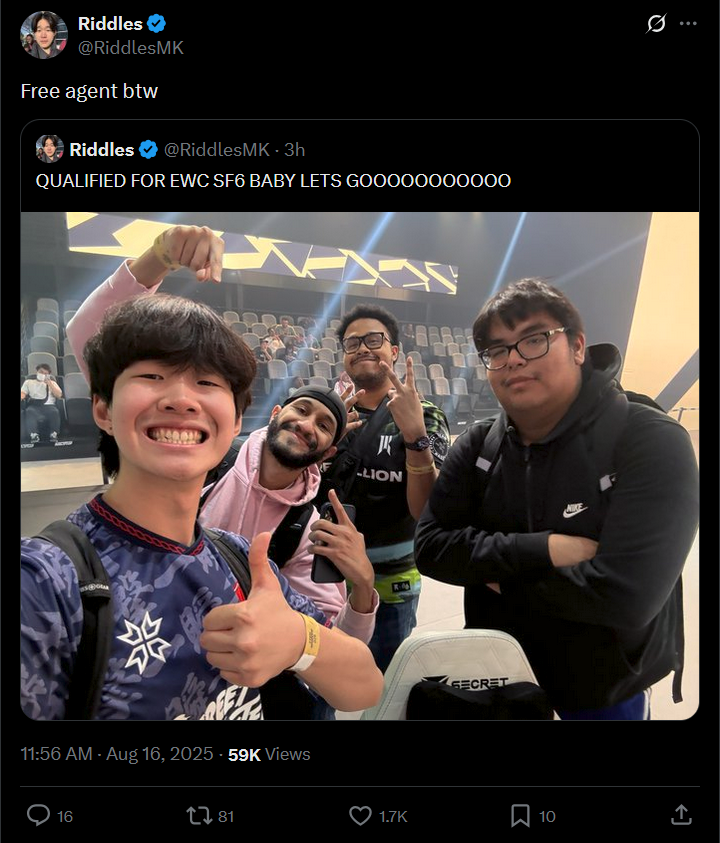Like the post with the heart icon
The width and height of the screenshot is (720, 843).
tap(360, 816)
